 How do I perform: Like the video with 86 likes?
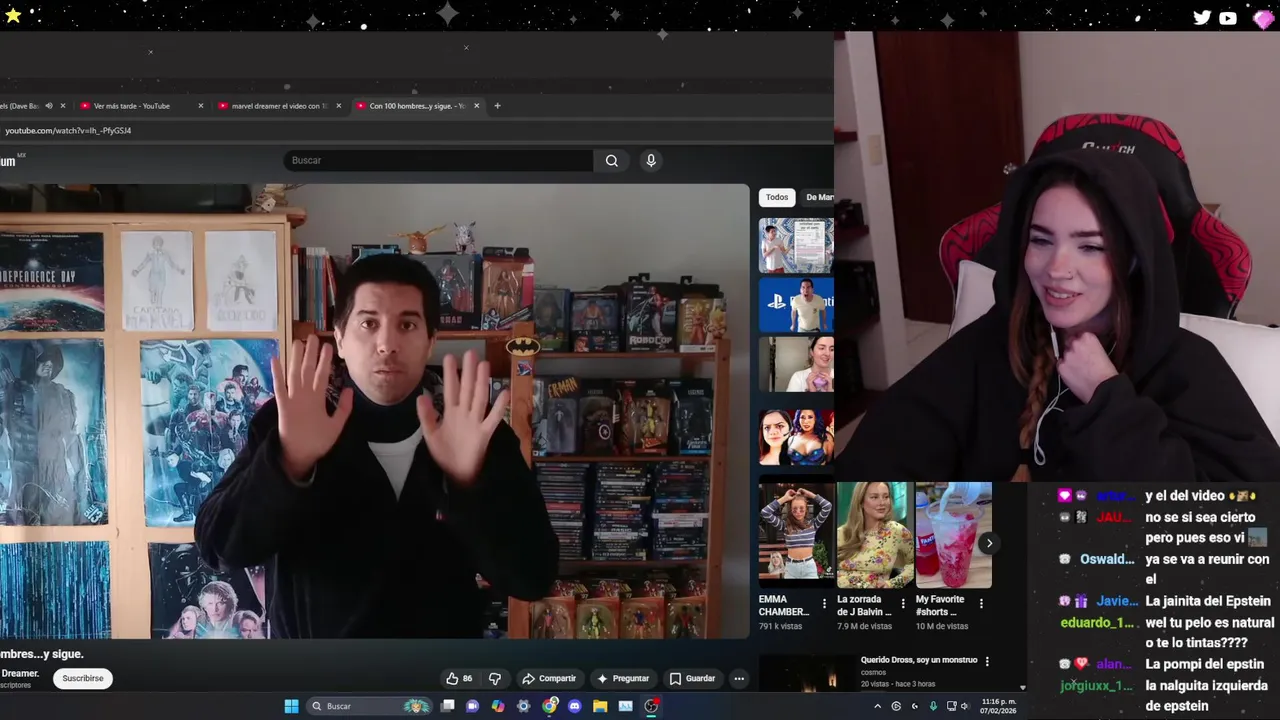[459, 678]
